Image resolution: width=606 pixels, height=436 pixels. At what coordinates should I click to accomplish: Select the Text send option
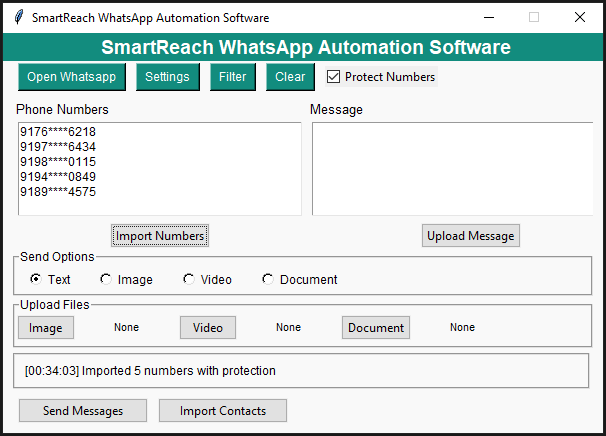click(x=36, y=279)
